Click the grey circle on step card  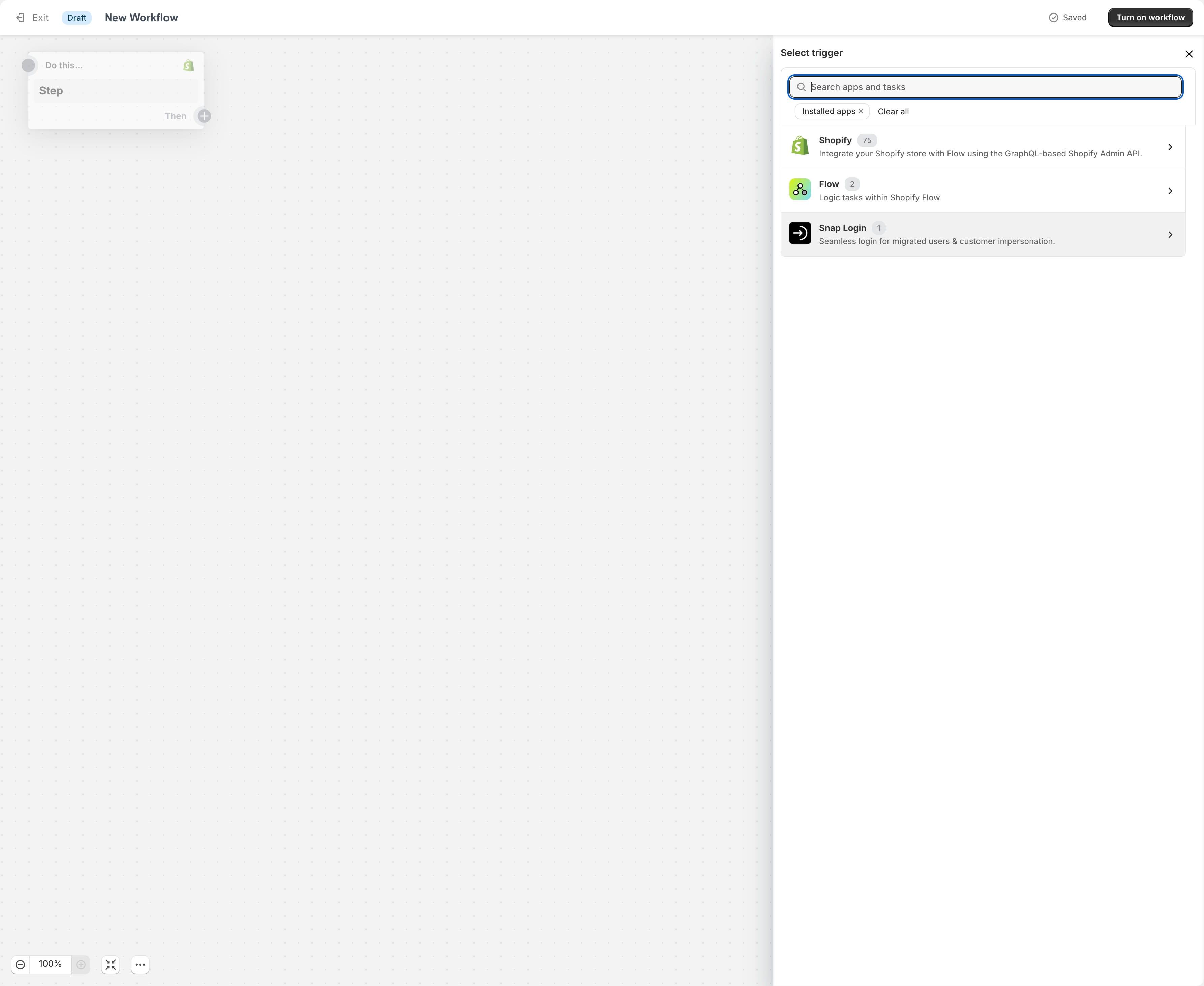click(x=28, y=65)
